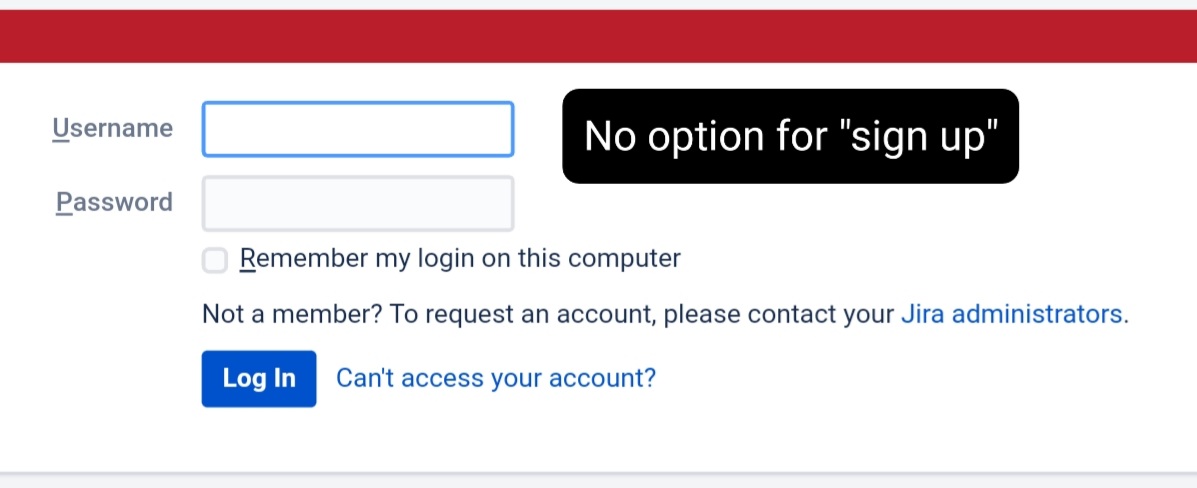Click the Username input field
Screen dimensions: 1197x488
(358, 129)
